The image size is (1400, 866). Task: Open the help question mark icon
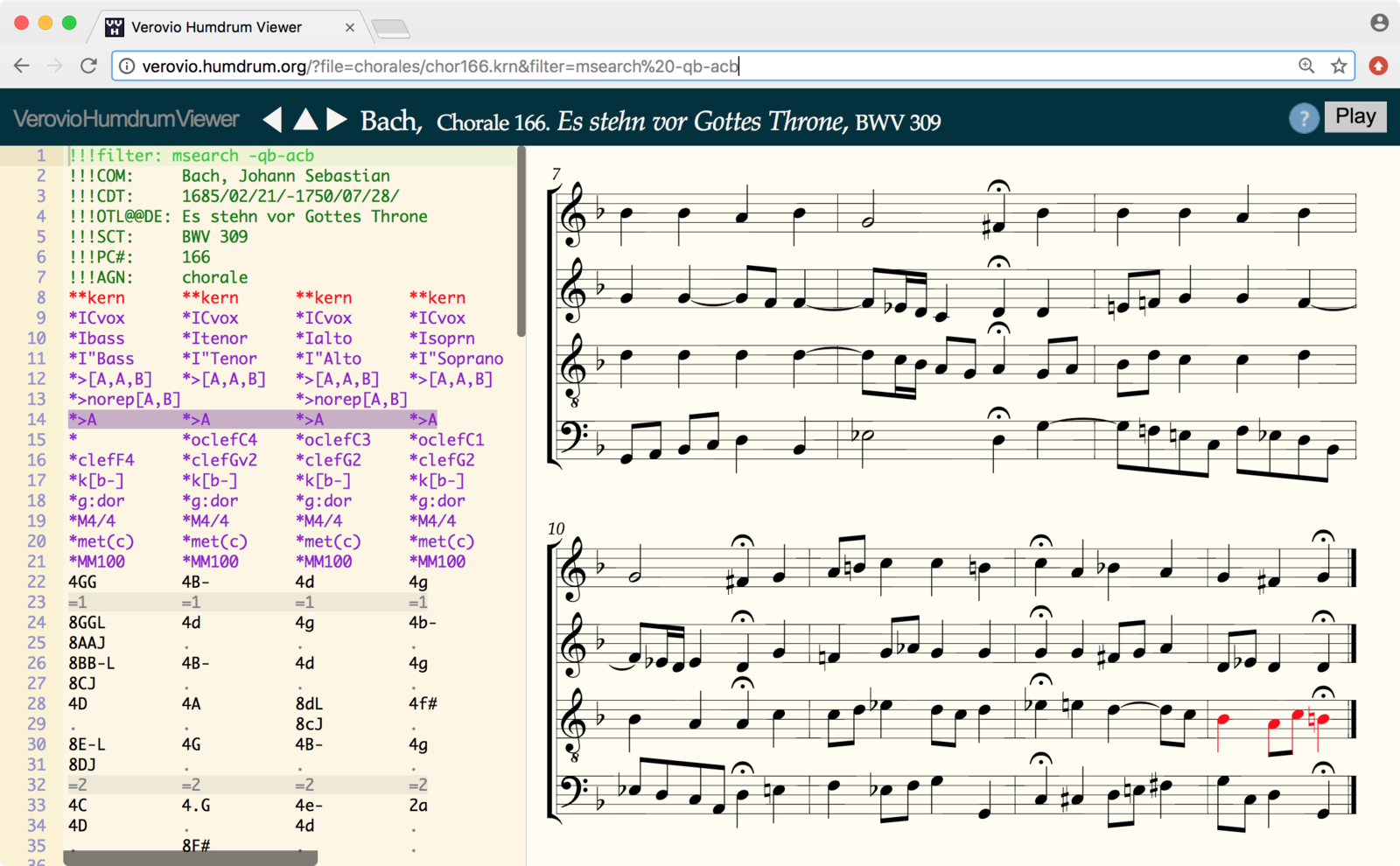[x=1304, y=118]
